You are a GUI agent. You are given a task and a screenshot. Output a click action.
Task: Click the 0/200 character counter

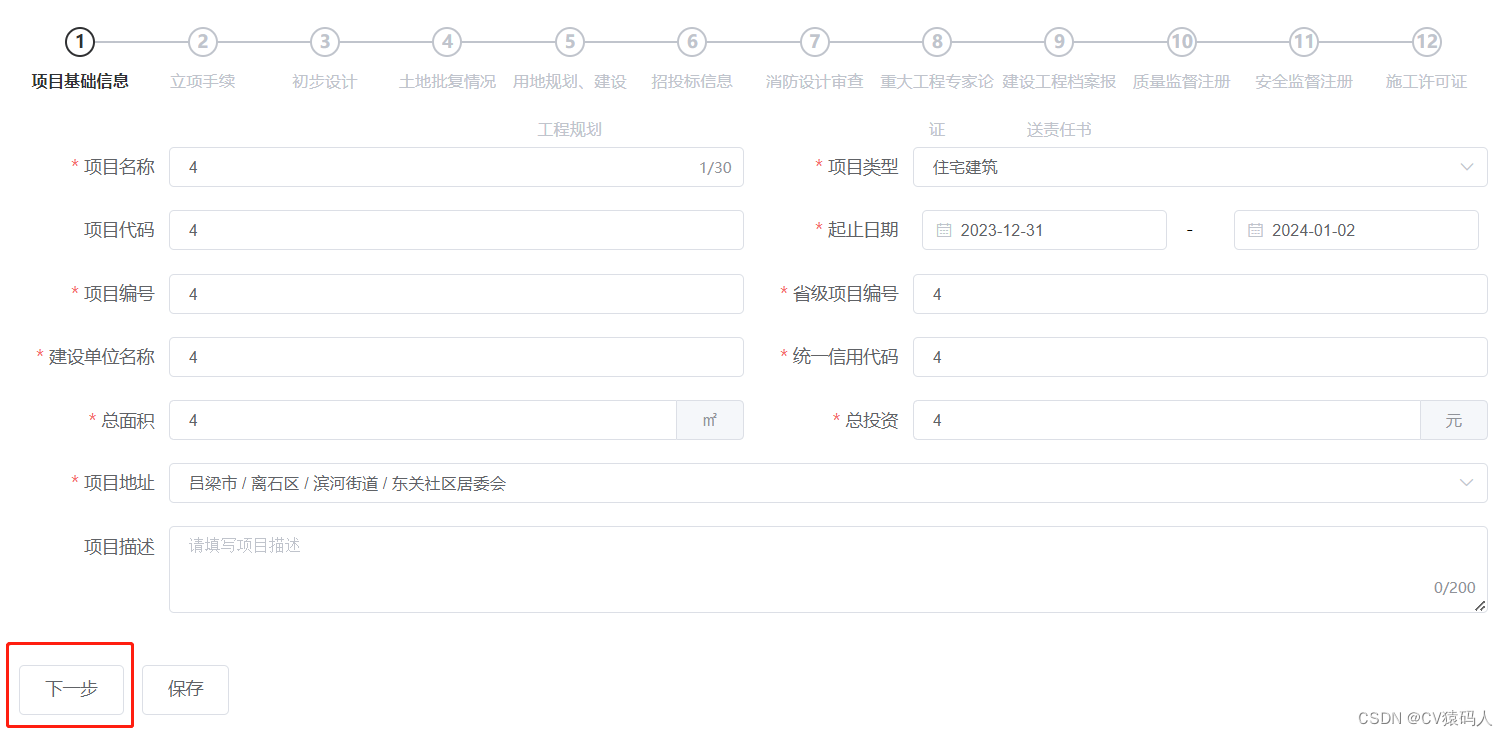click(1454, 588)
